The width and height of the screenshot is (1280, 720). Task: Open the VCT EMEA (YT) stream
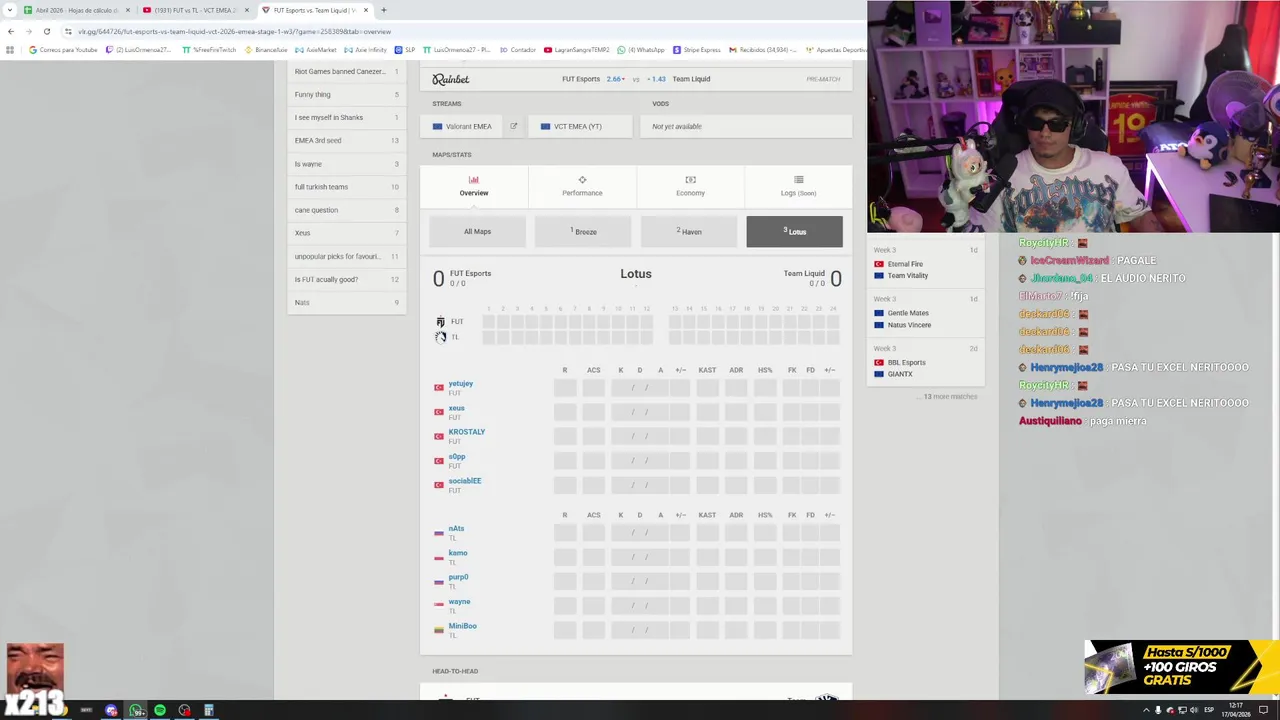click(x=579, y=126)
